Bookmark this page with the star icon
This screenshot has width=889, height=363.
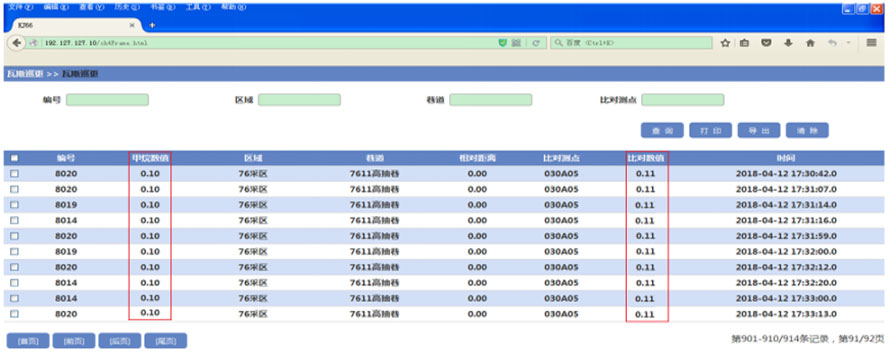pyautogui.click(x=725, y=43)
